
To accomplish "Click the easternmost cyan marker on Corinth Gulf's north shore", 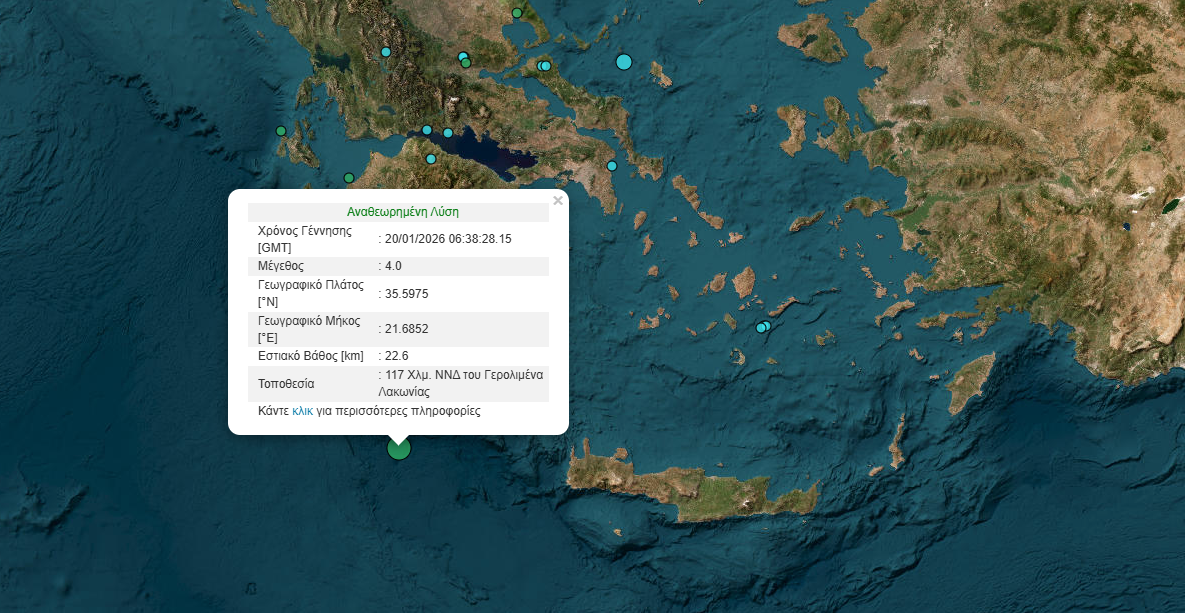I will point(448,133).
